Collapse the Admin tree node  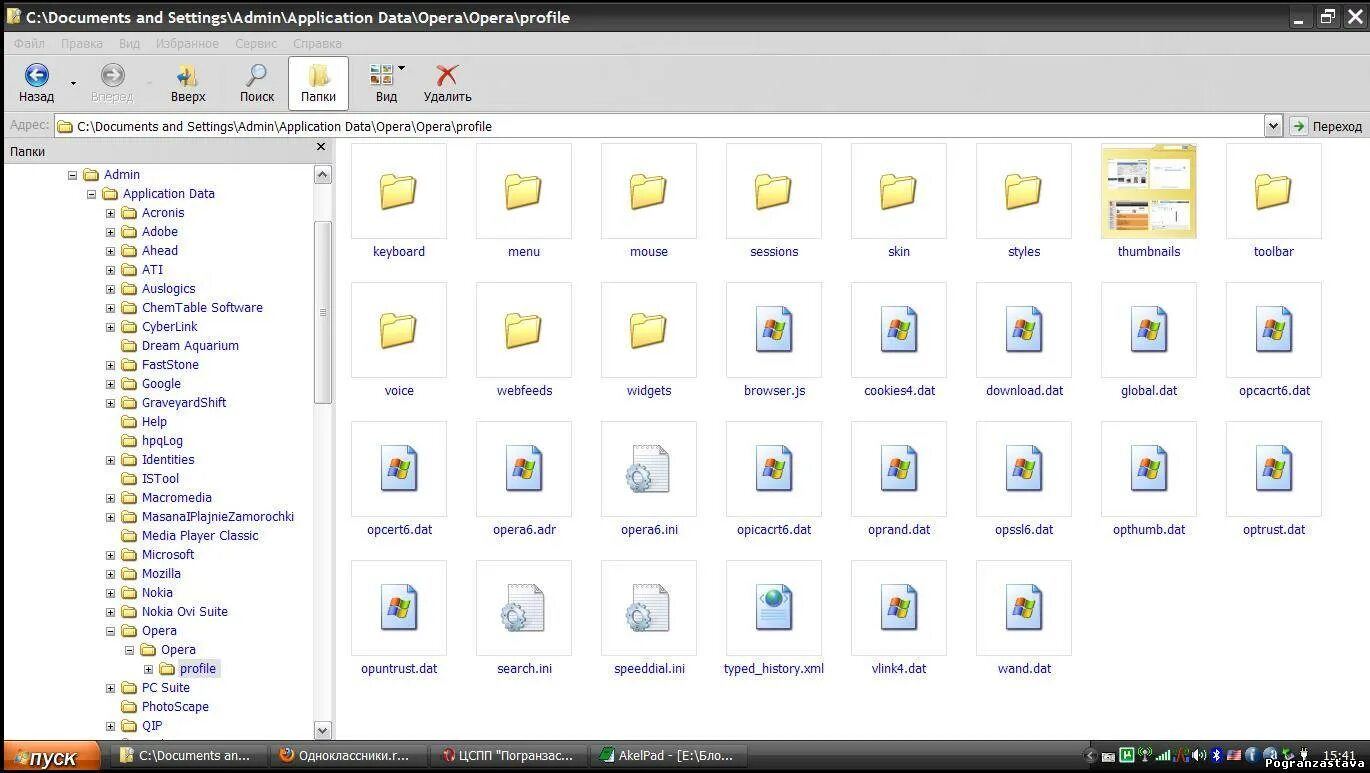tap(72, 175)
